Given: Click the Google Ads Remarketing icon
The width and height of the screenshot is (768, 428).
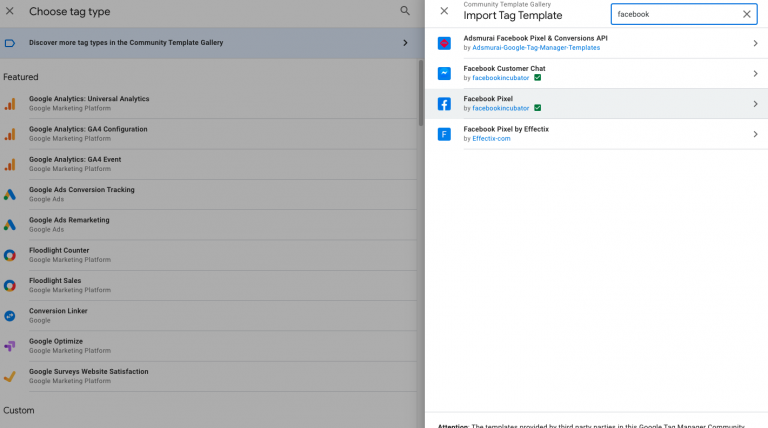Looking at the screenshot, I should pyautogui.click(x=10, y=225).
